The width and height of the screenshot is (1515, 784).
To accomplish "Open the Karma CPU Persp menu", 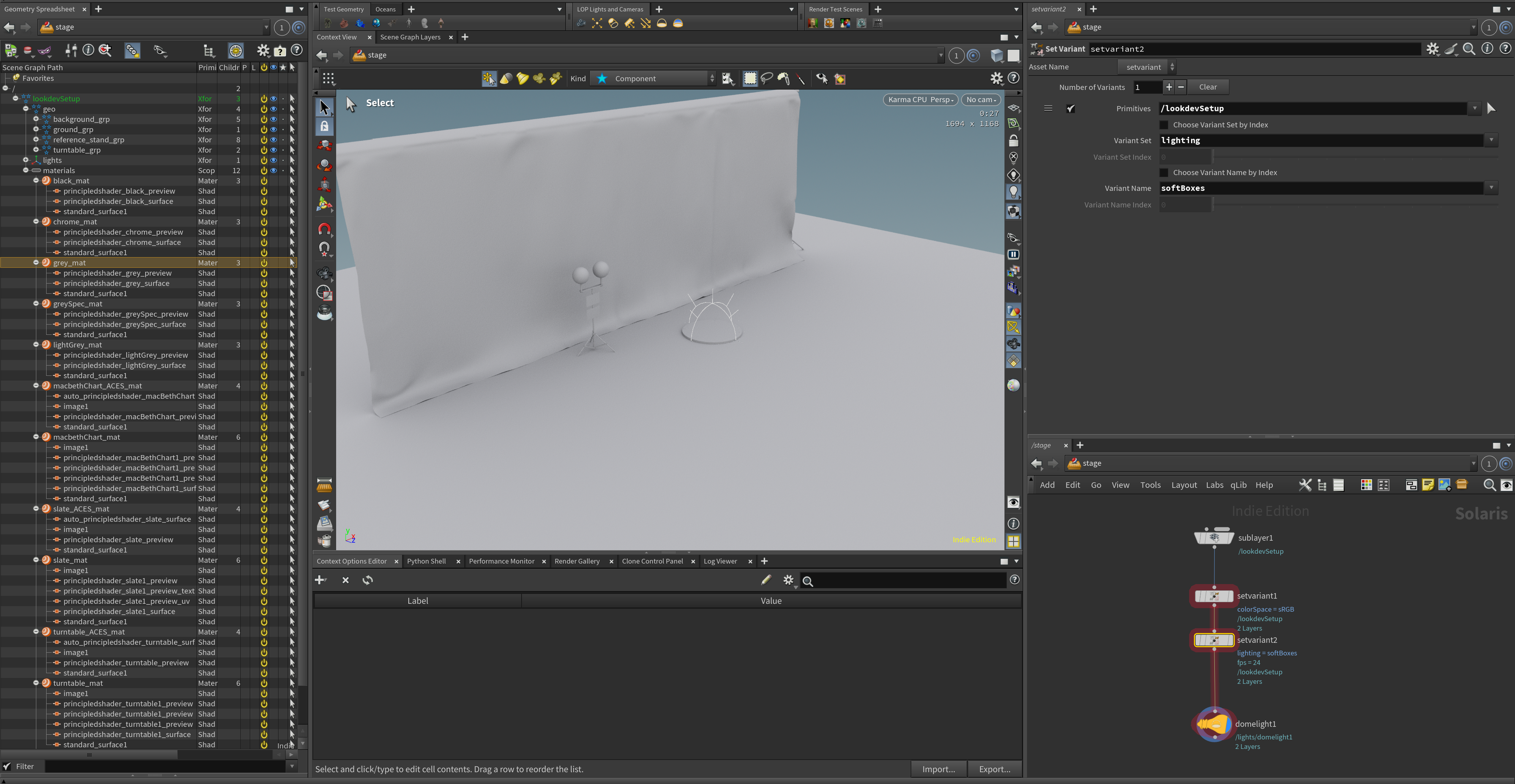I will click(x=920, y=99).
